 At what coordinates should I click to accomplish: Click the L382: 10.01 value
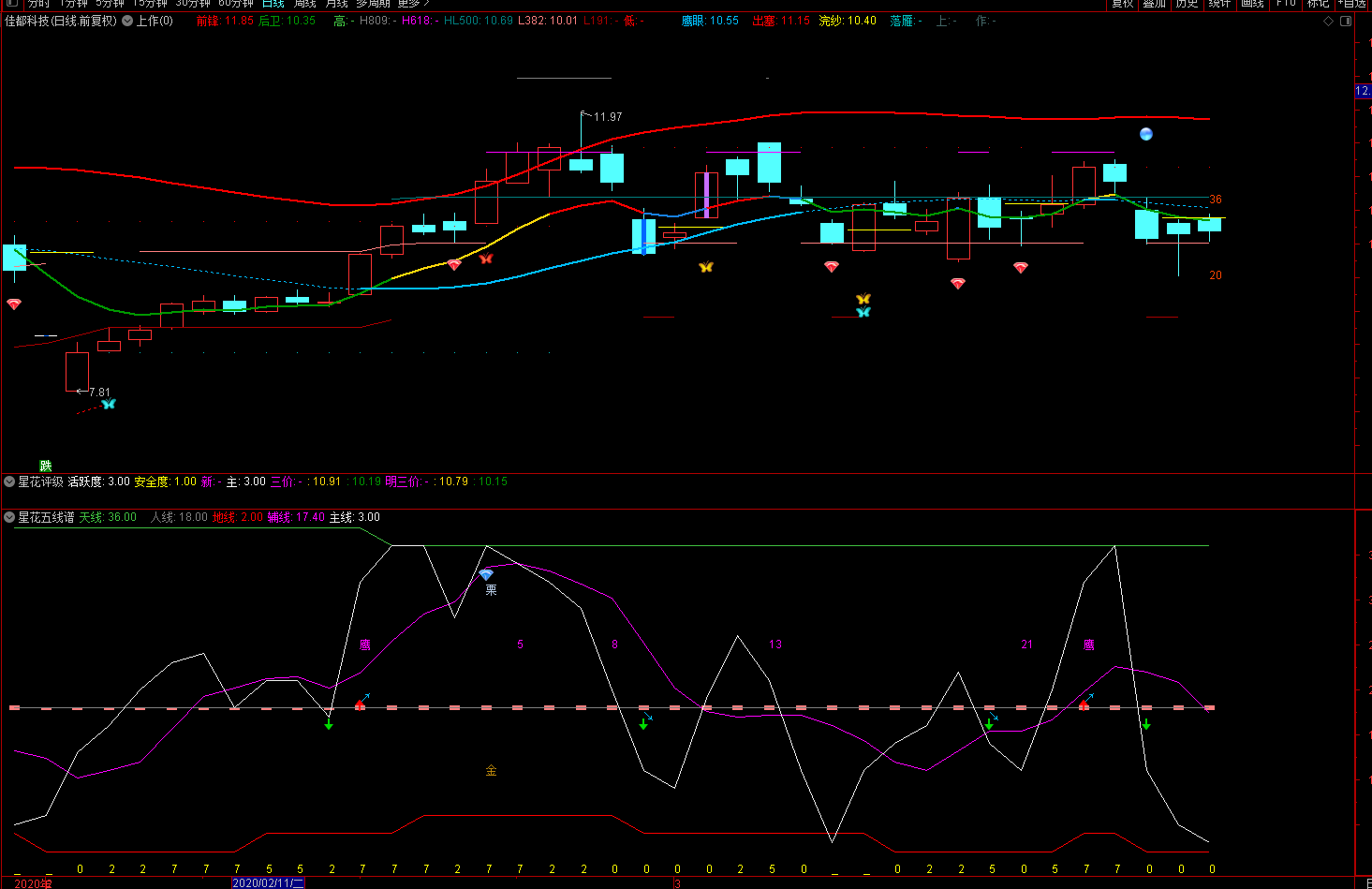[548, 21]
